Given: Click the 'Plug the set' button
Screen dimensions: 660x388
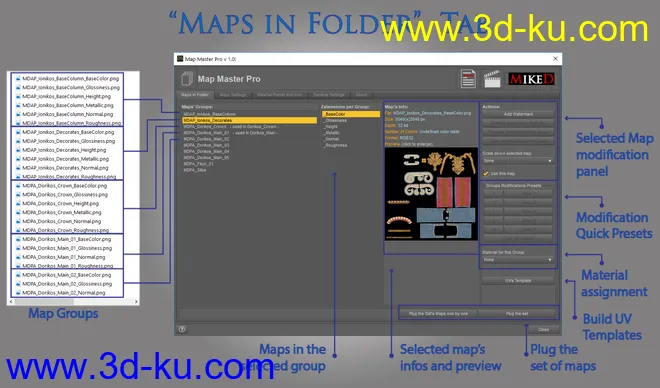Looking at the screenshot, I should click(517, 314).
